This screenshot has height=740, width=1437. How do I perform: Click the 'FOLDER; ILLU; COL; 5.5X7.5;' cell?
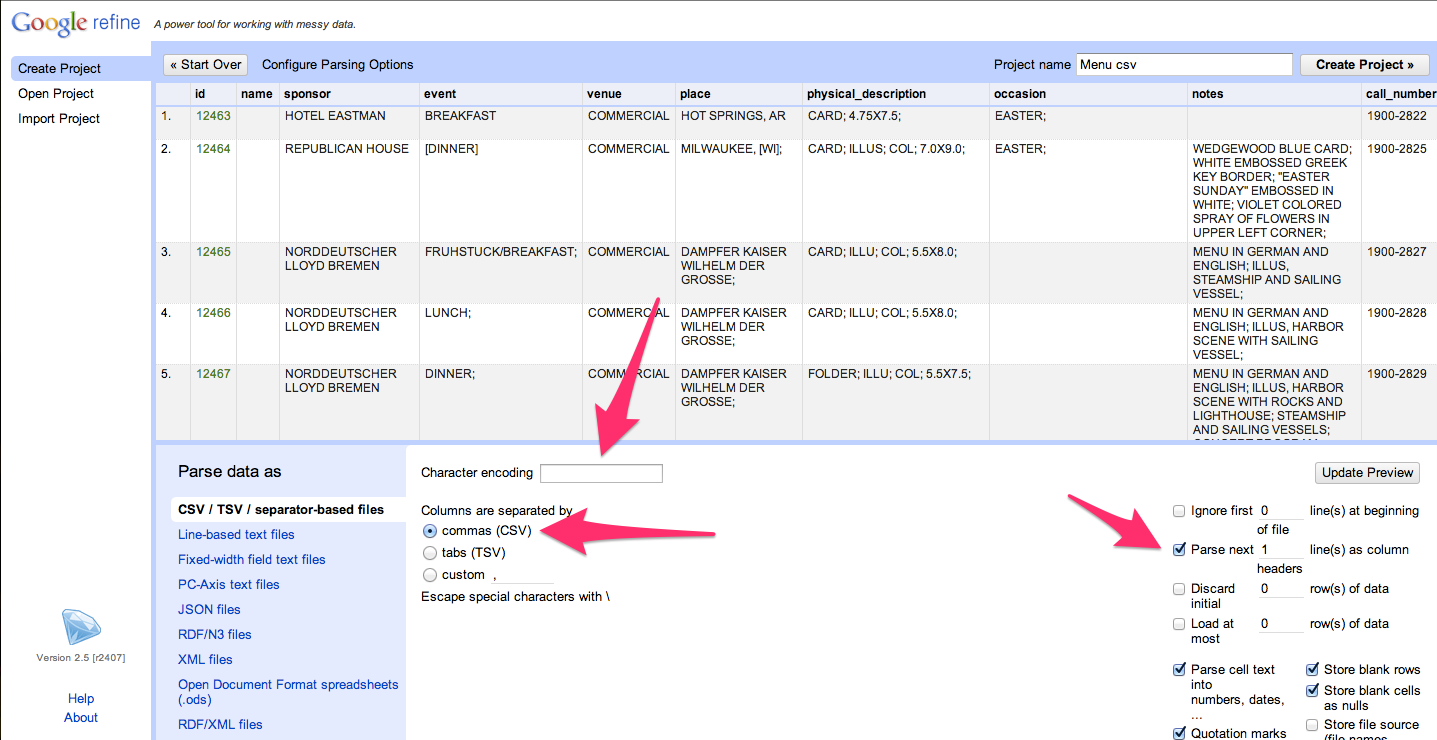click(889, 374)
